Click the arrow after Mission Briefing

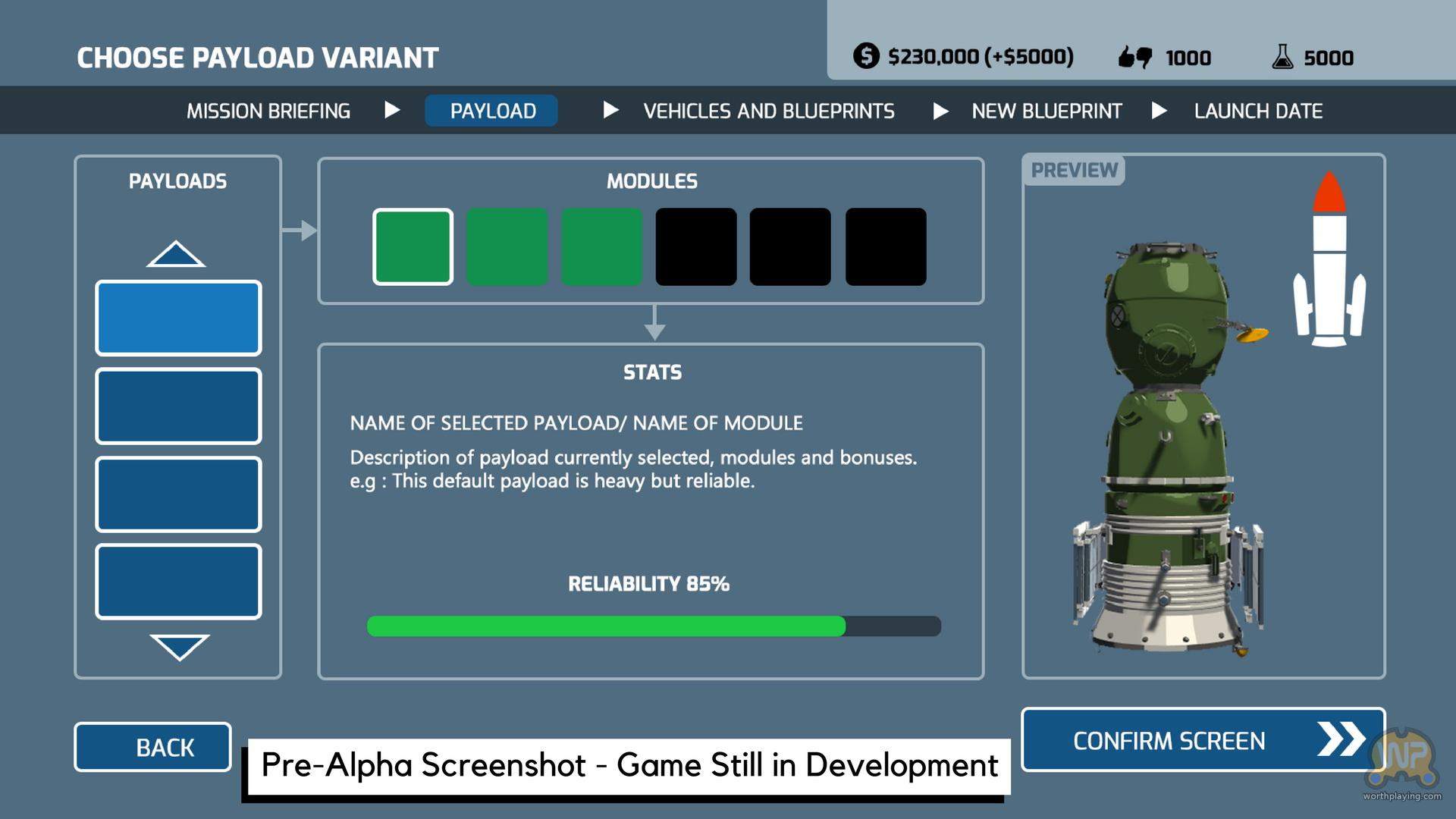coord(392,111)
